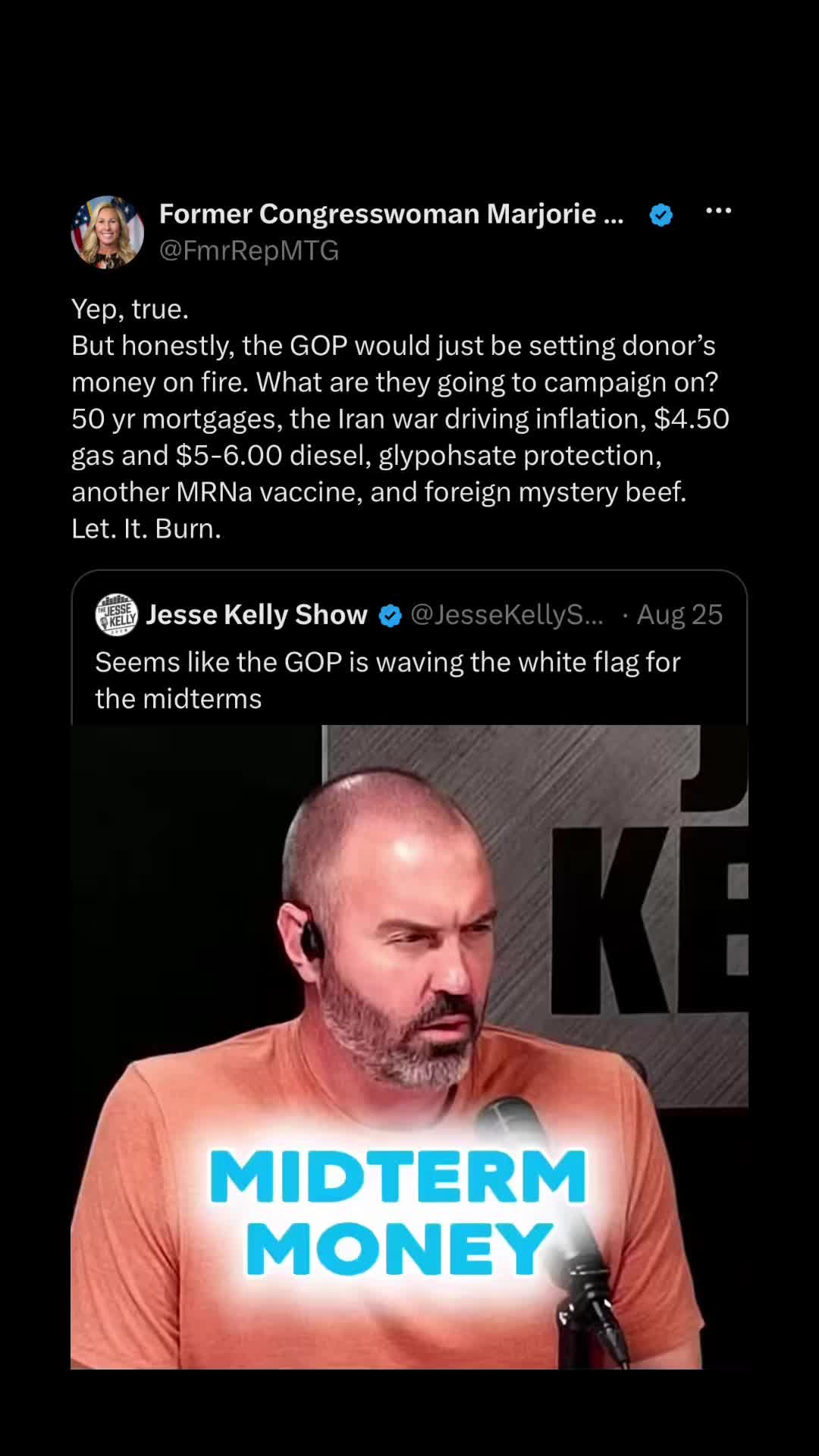Play the video of man in orange shirt
The width and height of the screenshot is (819, 1456).
[x=409, y=1046]
